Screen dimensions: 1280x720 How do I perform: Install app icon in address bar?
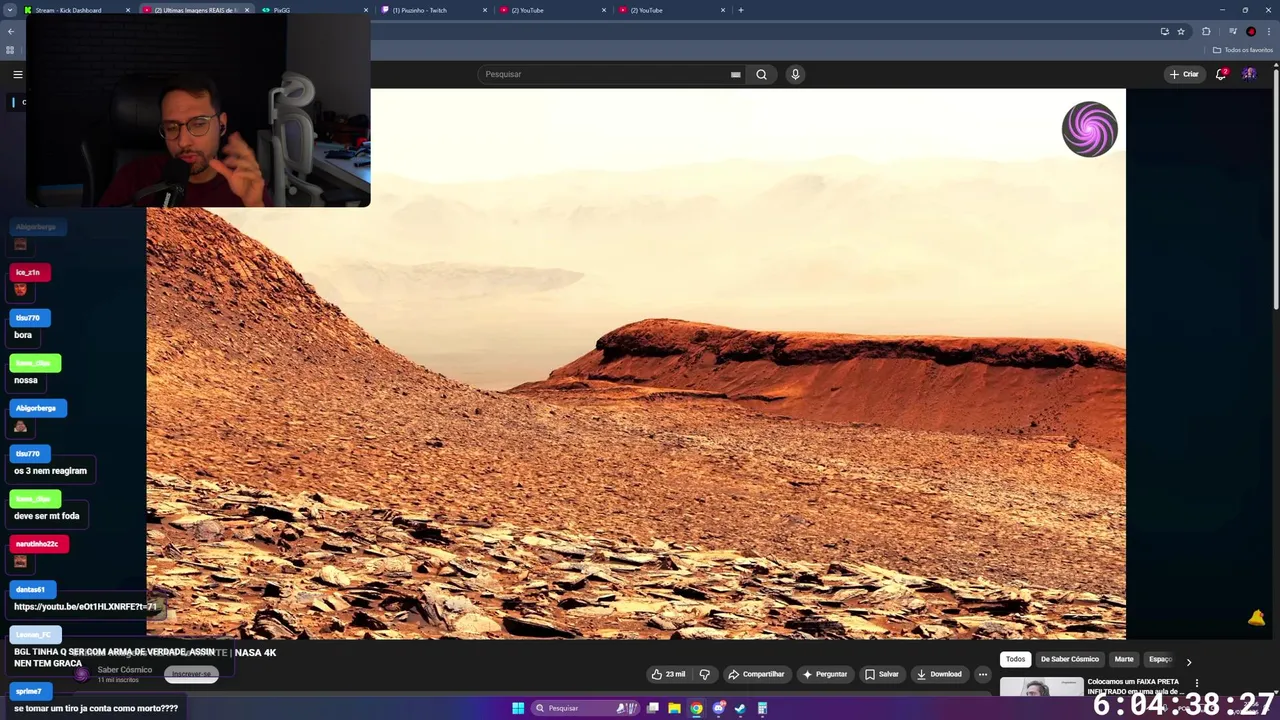pos(1164,31)
